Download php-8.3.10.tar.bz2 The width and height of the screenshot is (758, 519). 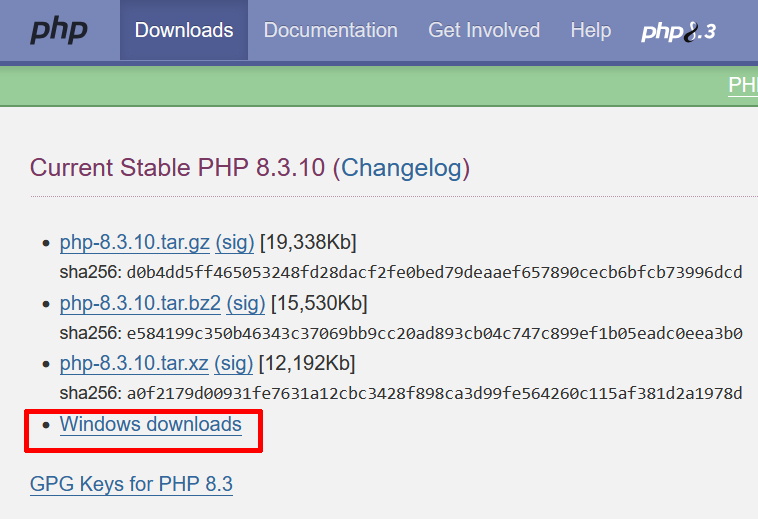[x=140, y=303]
